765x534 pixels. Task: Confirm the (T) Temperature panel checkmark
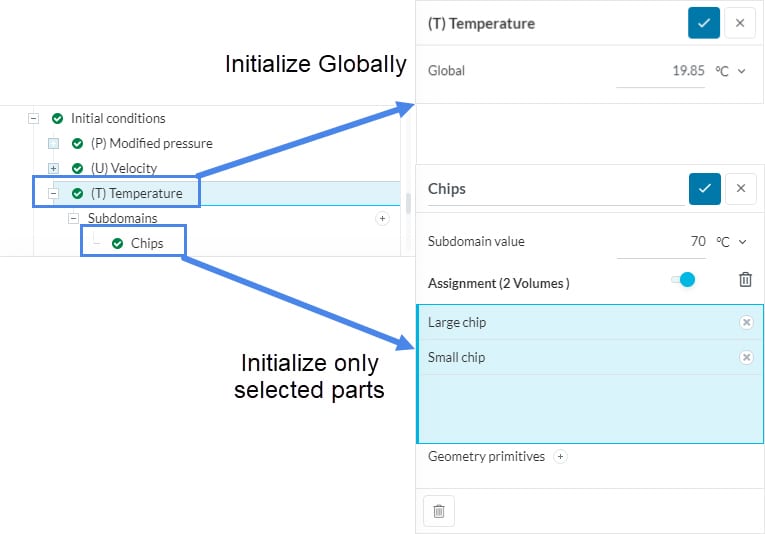click(703, 23)
